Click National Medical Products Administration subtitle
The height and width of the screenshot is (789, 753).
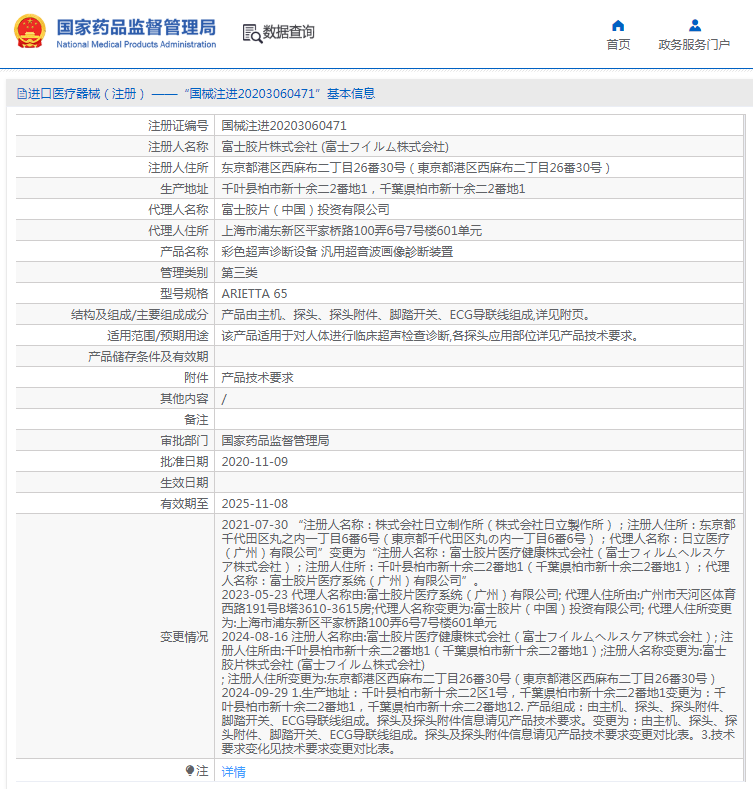(x=136, y=44)
